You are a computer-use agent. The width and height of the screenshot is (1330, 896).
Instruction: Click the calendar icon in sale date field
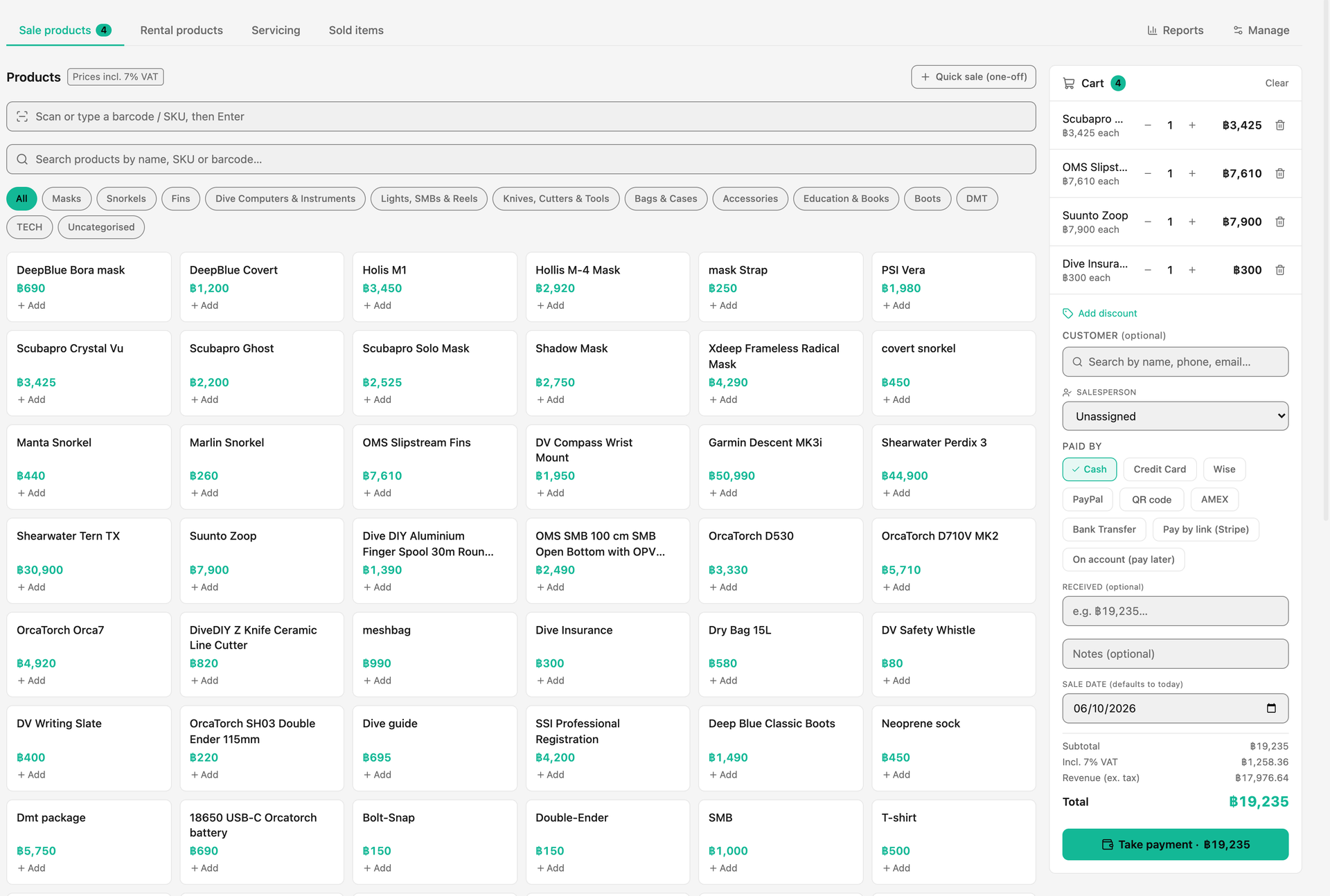point(1271,708)
